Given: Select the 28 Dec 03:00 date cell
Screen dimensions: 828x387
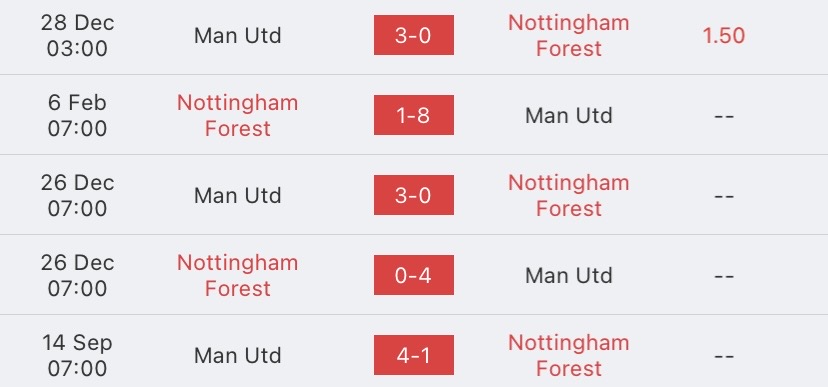Looking at the screenshot, I should click(x=77, y=35).
